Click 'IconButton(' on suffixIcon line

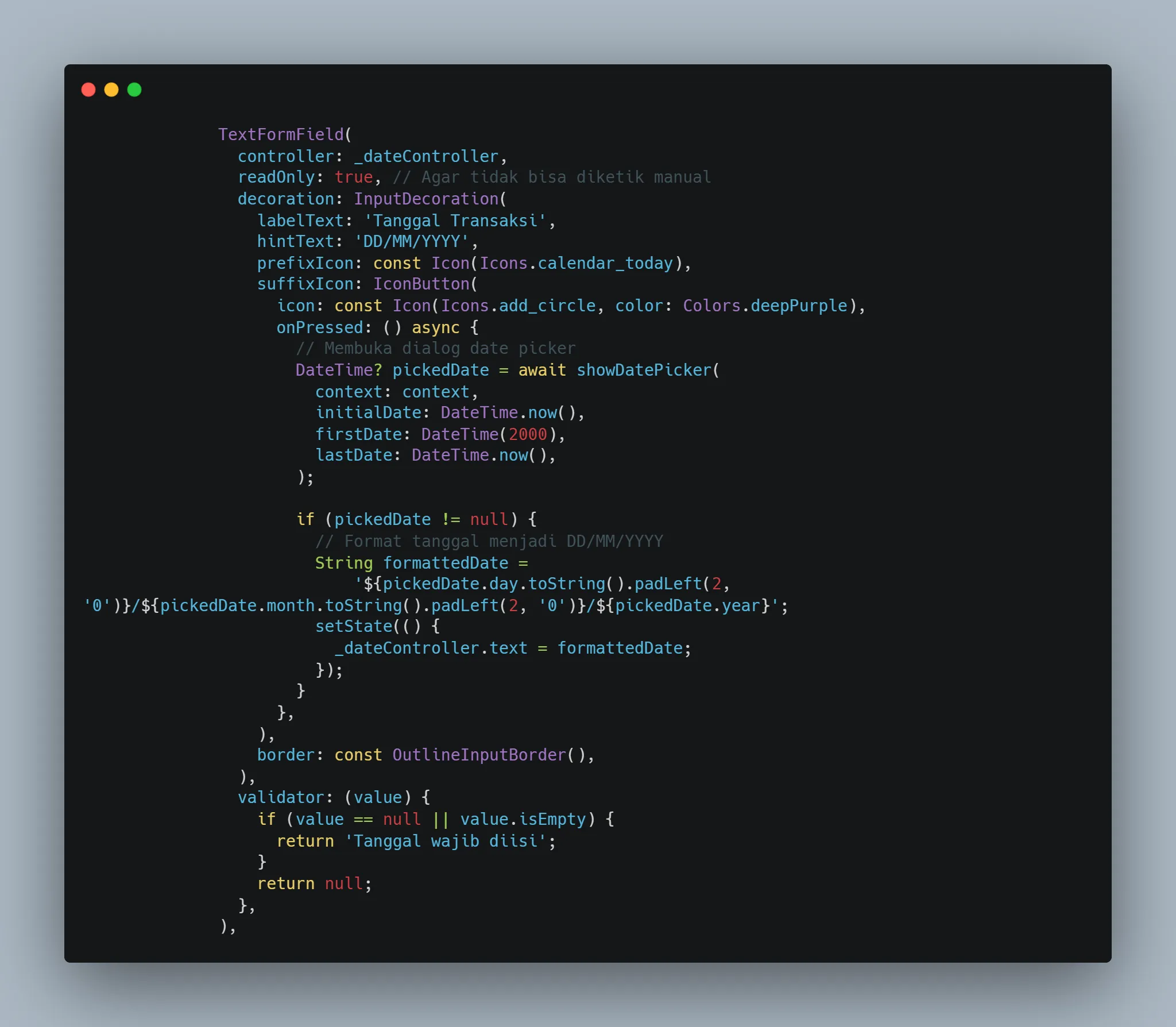click(x=425, y=284)
